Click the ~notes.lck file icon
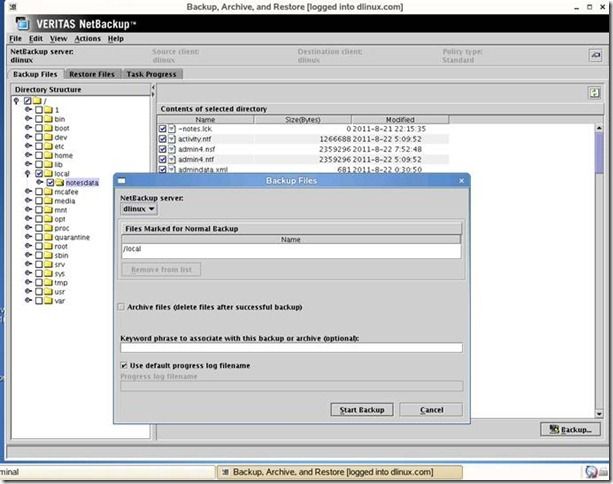Viewport: 613px width, 484px height. tap(172, 129)
